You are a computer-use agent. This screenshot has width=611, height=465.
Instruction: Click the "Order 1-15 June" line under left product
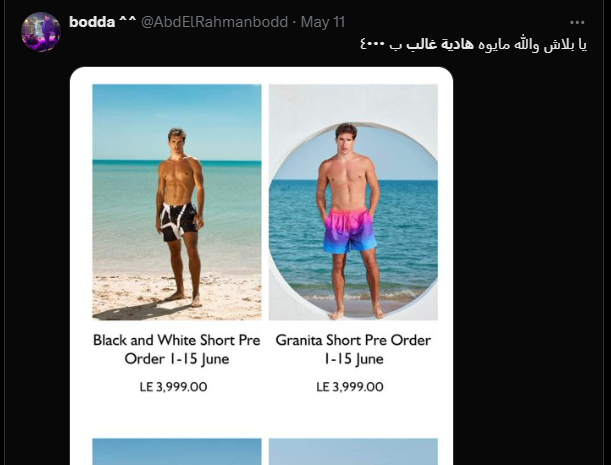click(177, 359)
